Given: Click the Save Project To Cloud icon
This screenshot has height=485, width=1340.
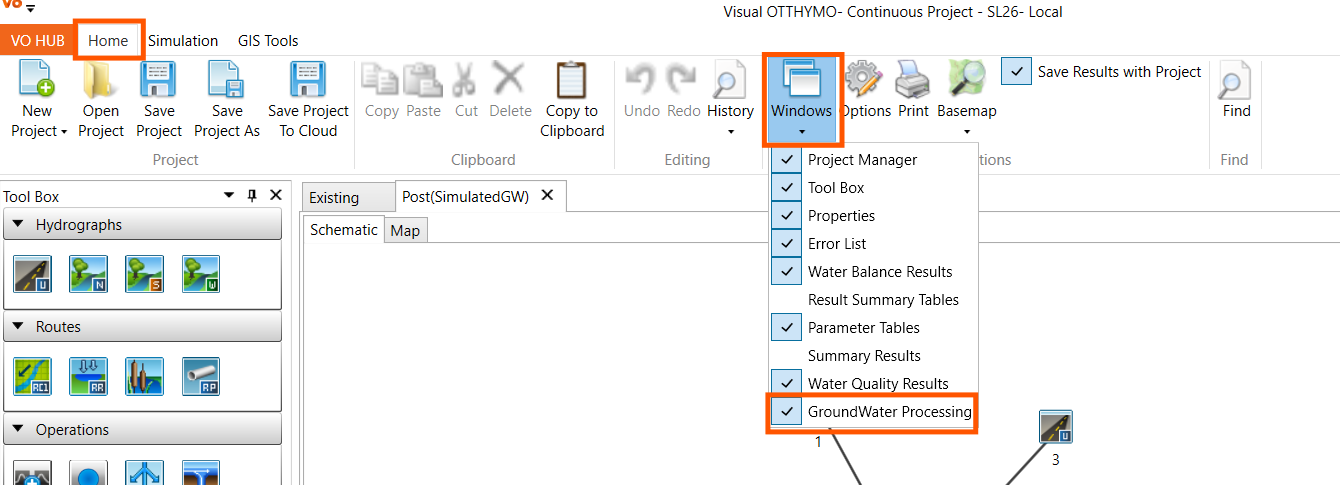Looking at the screenshot, I should coord(308,80).
